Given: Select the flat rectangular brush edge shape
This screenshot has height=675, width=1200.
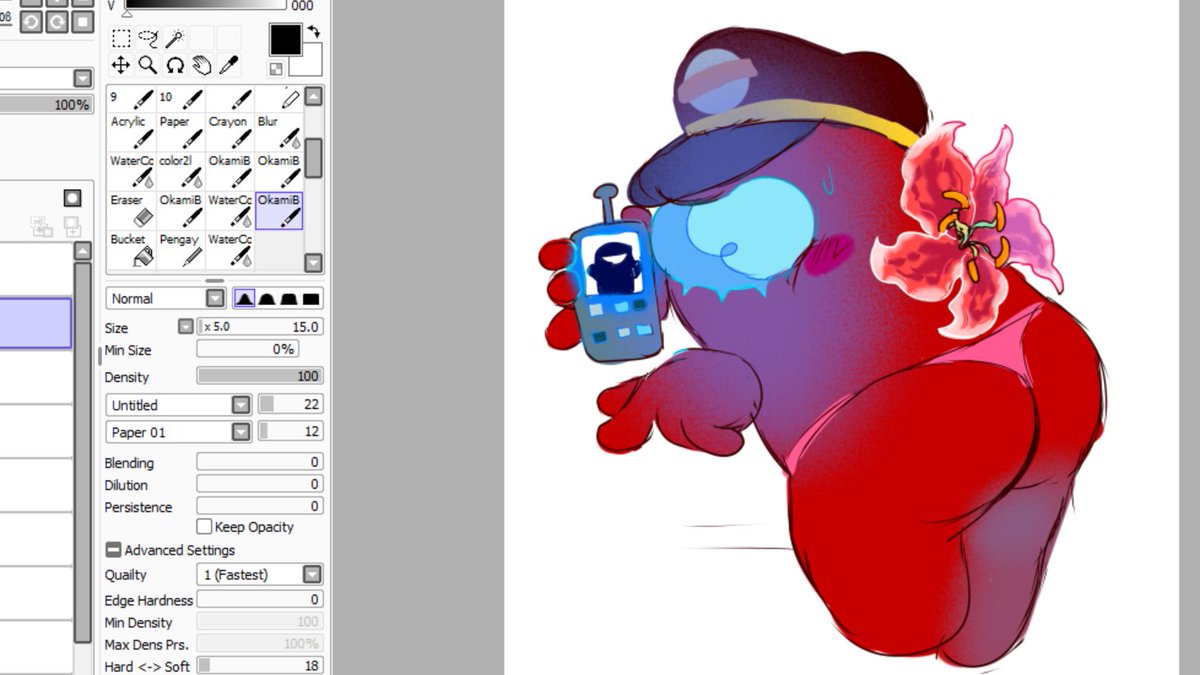Looking at the screenshot, I should (x=311, y=298).
